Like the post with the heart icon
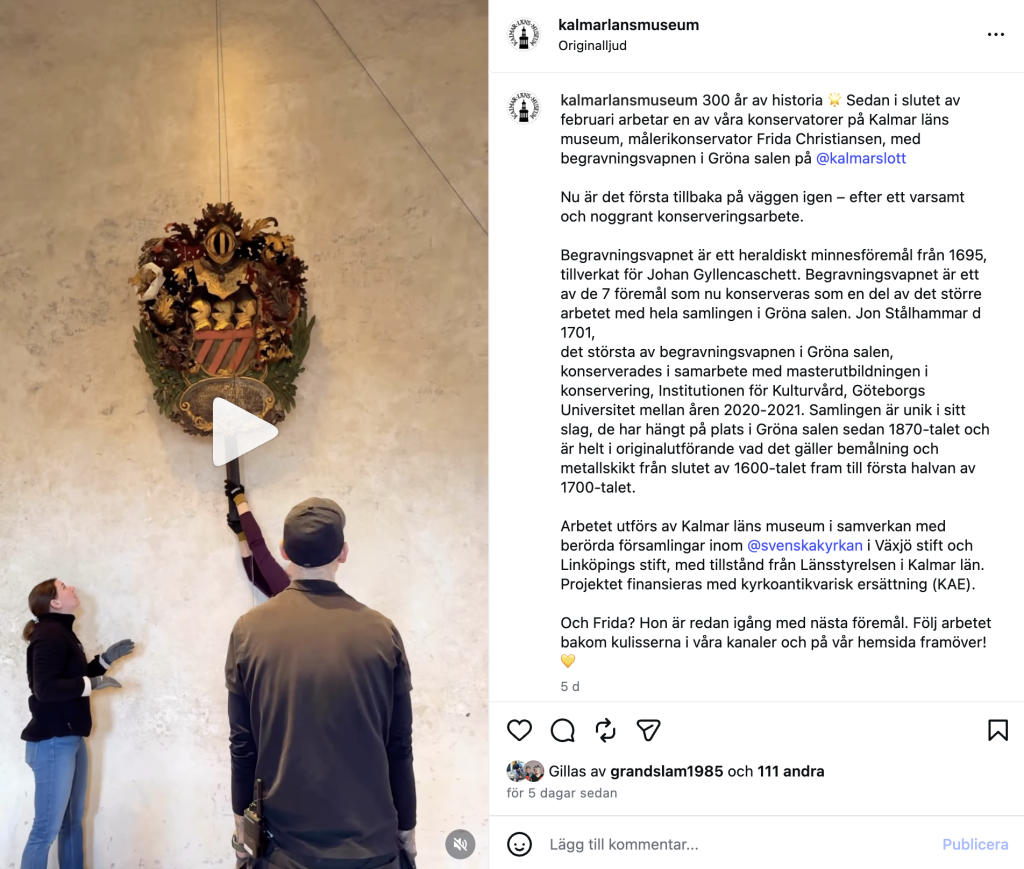 coord(519,730)
